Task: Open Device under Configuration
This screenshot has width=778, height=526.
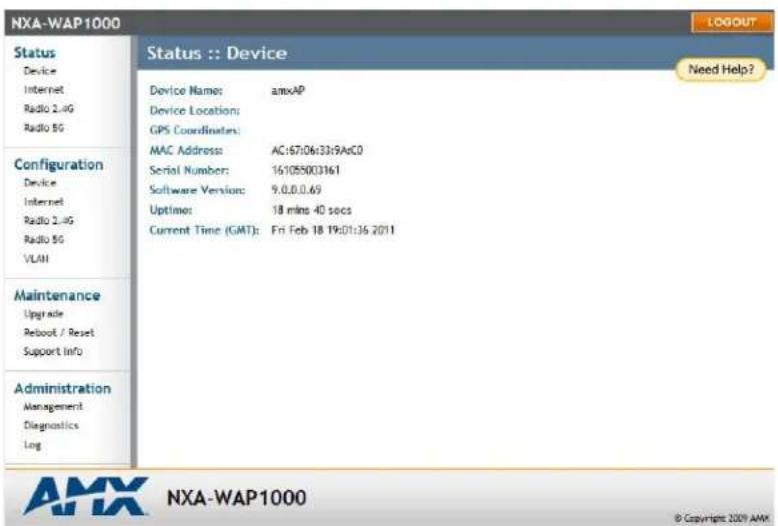Action: coord(40,183)
